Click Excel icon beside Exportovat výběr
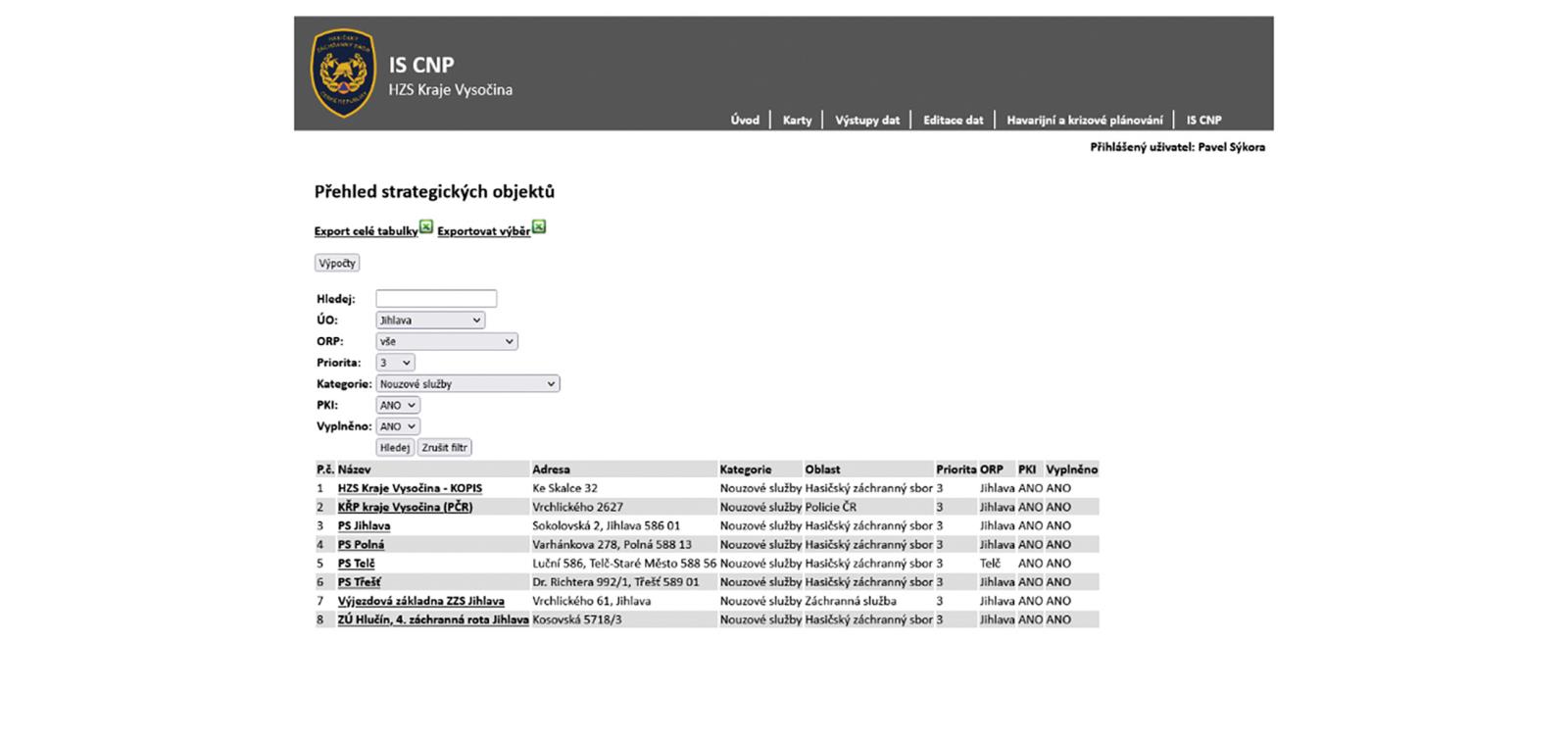 coord(539,227)
